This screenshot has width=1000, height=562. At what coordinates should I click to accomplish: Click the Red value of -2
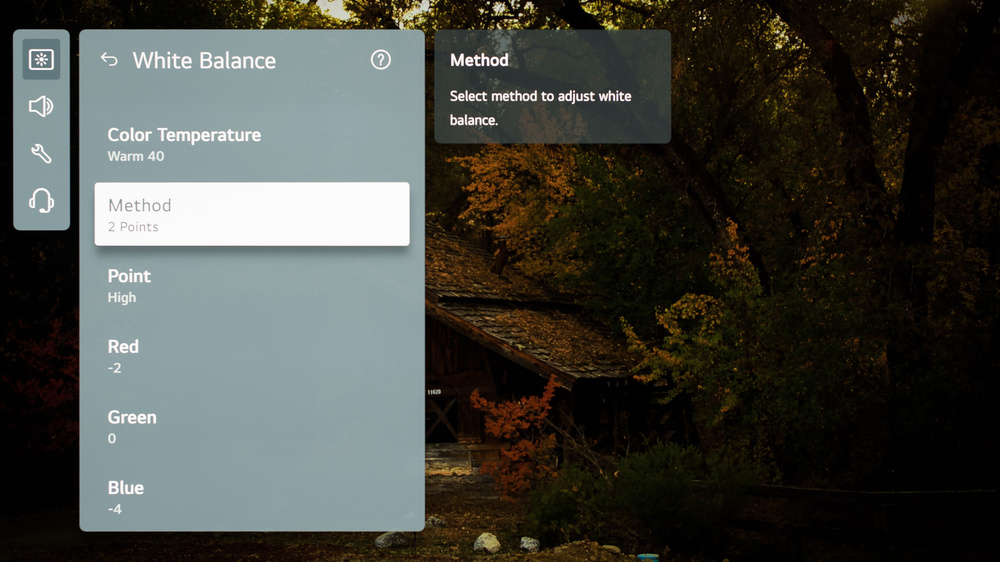point(114,368)
